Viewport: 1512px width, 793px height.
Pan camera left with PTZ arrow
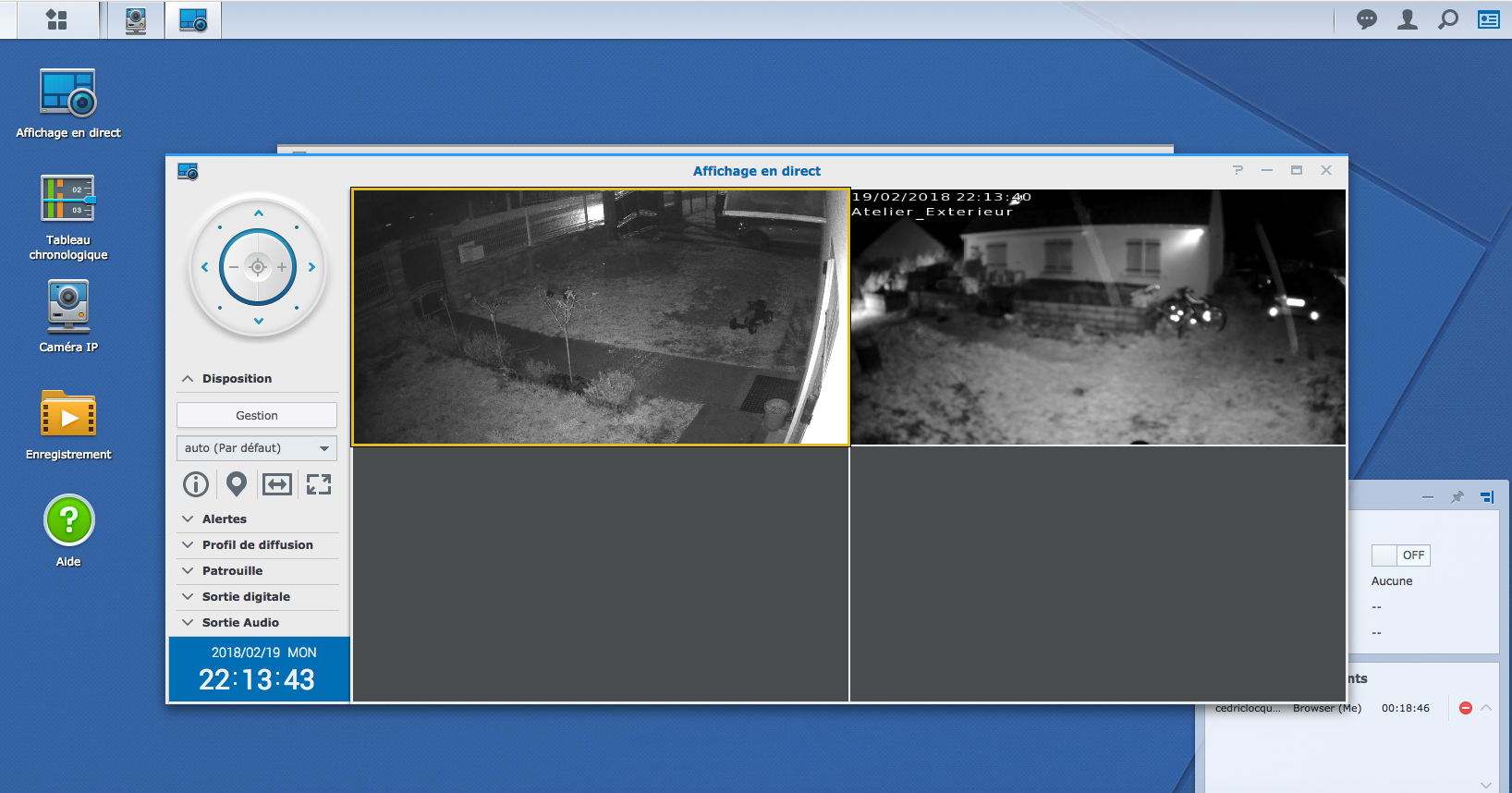click(x=204, y=267)
